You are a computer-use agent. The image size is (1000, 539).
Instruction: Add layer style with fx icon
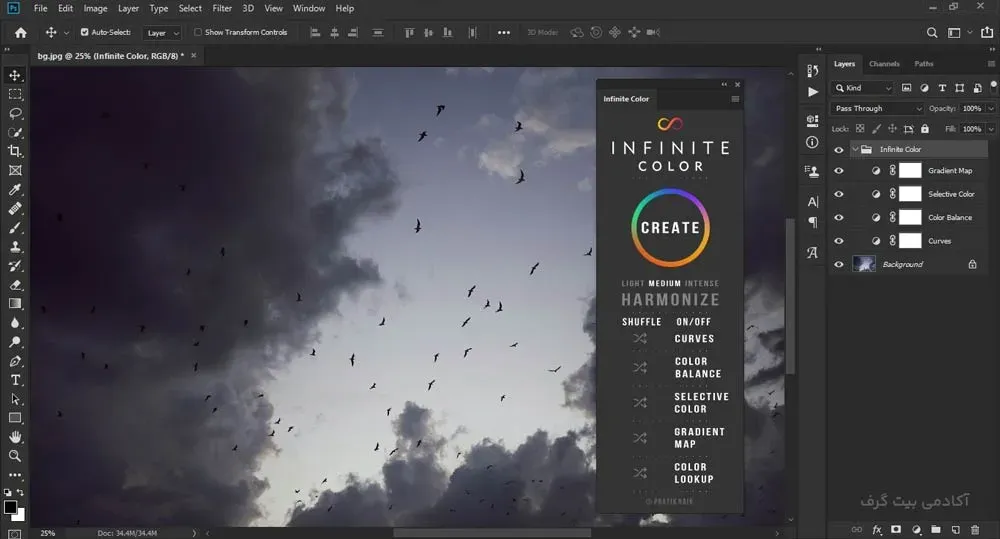coord(877,529)
